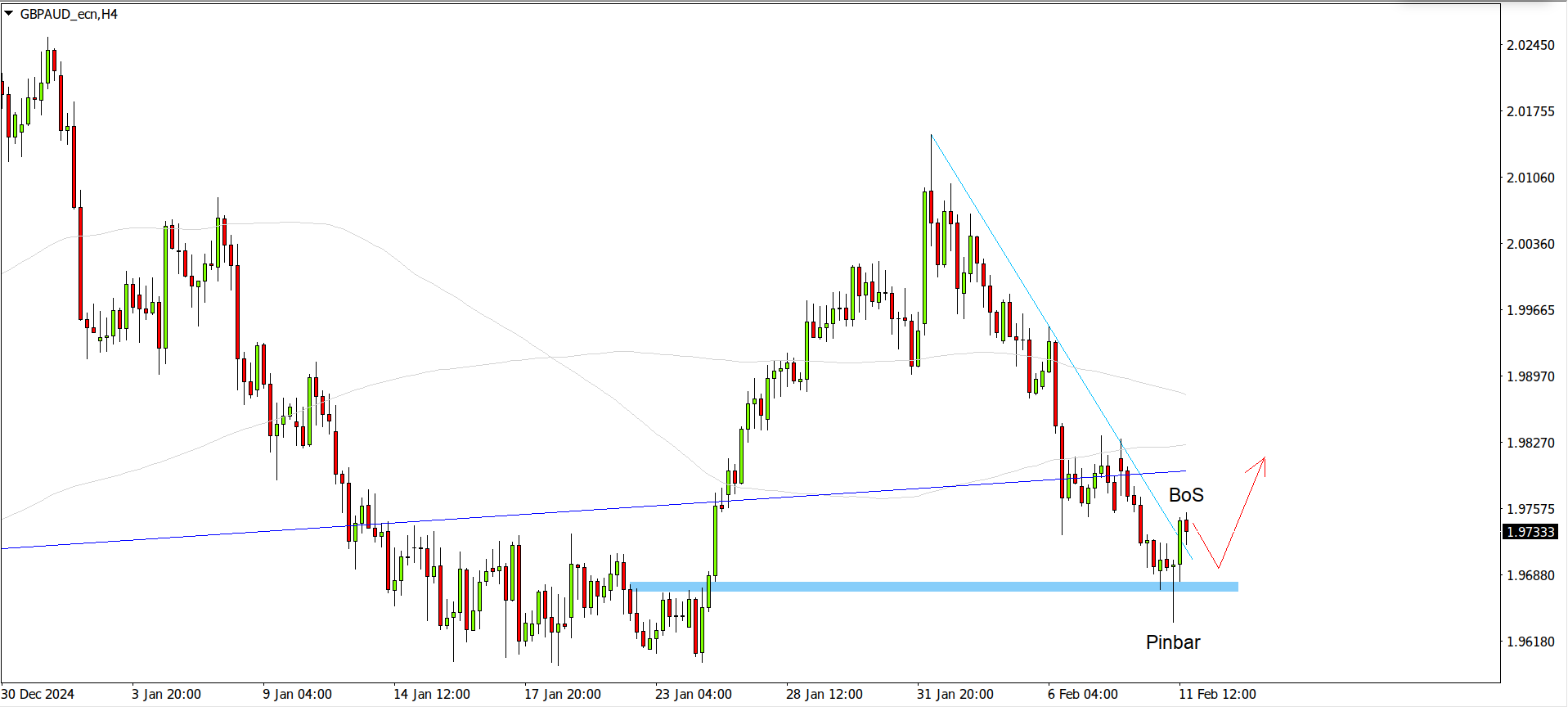Click the 14 Jan 12:00 time axis label
This screenshot has width=1568, height=707.
pyautogui.click(x=432, y=694)
